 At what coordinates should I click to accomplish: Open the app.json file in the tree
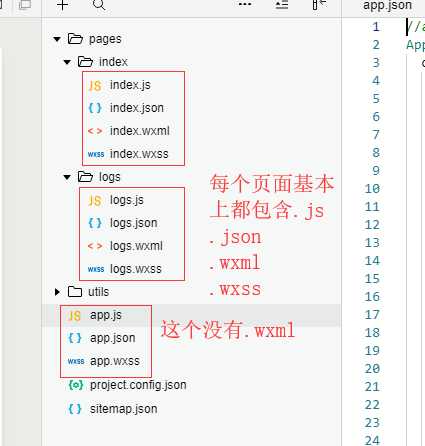pyautogui.click(x=113, y=338)
